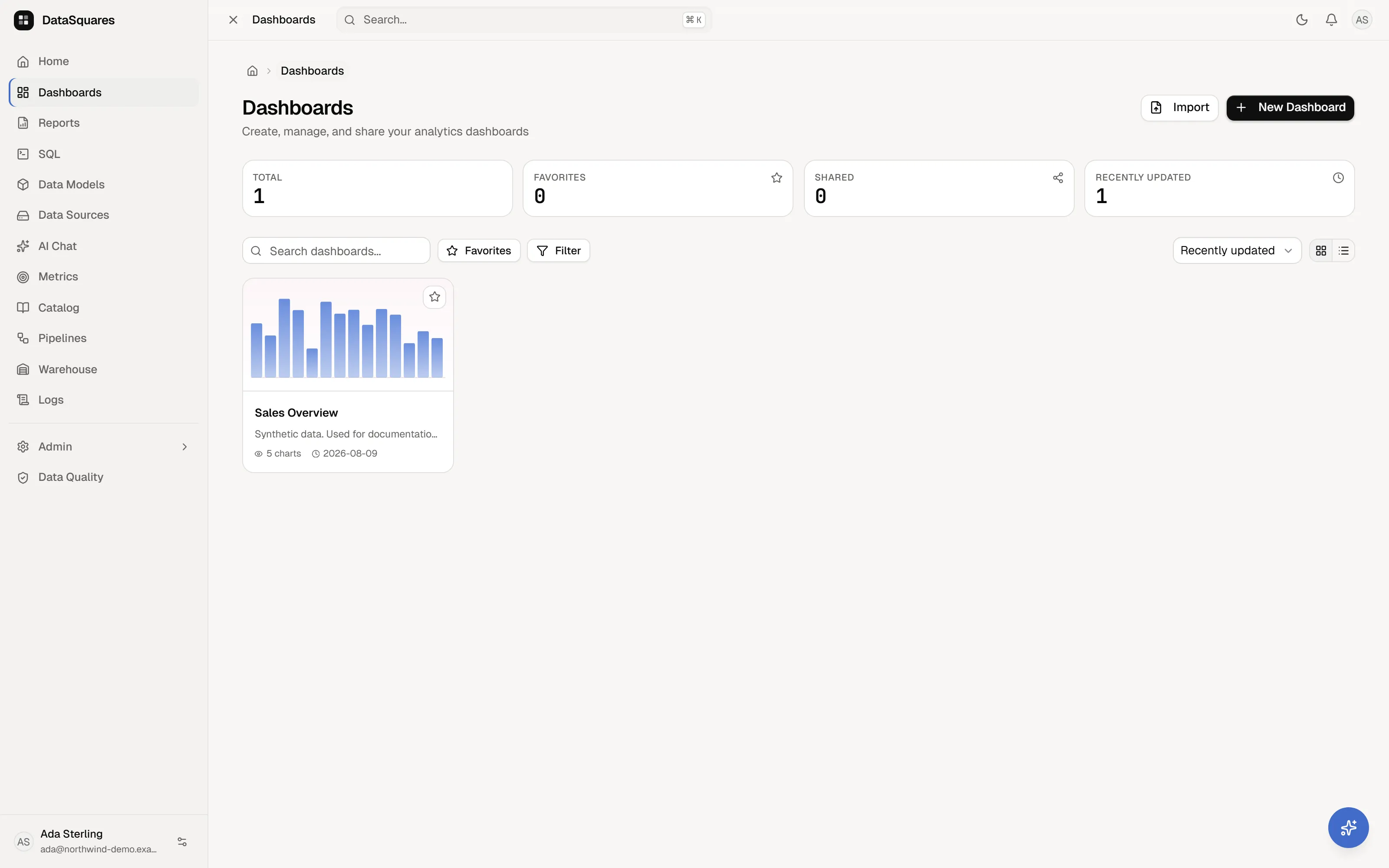Expand the Admin section chevron
Viewport: 1389px width, 868px height.
point(184,447)
